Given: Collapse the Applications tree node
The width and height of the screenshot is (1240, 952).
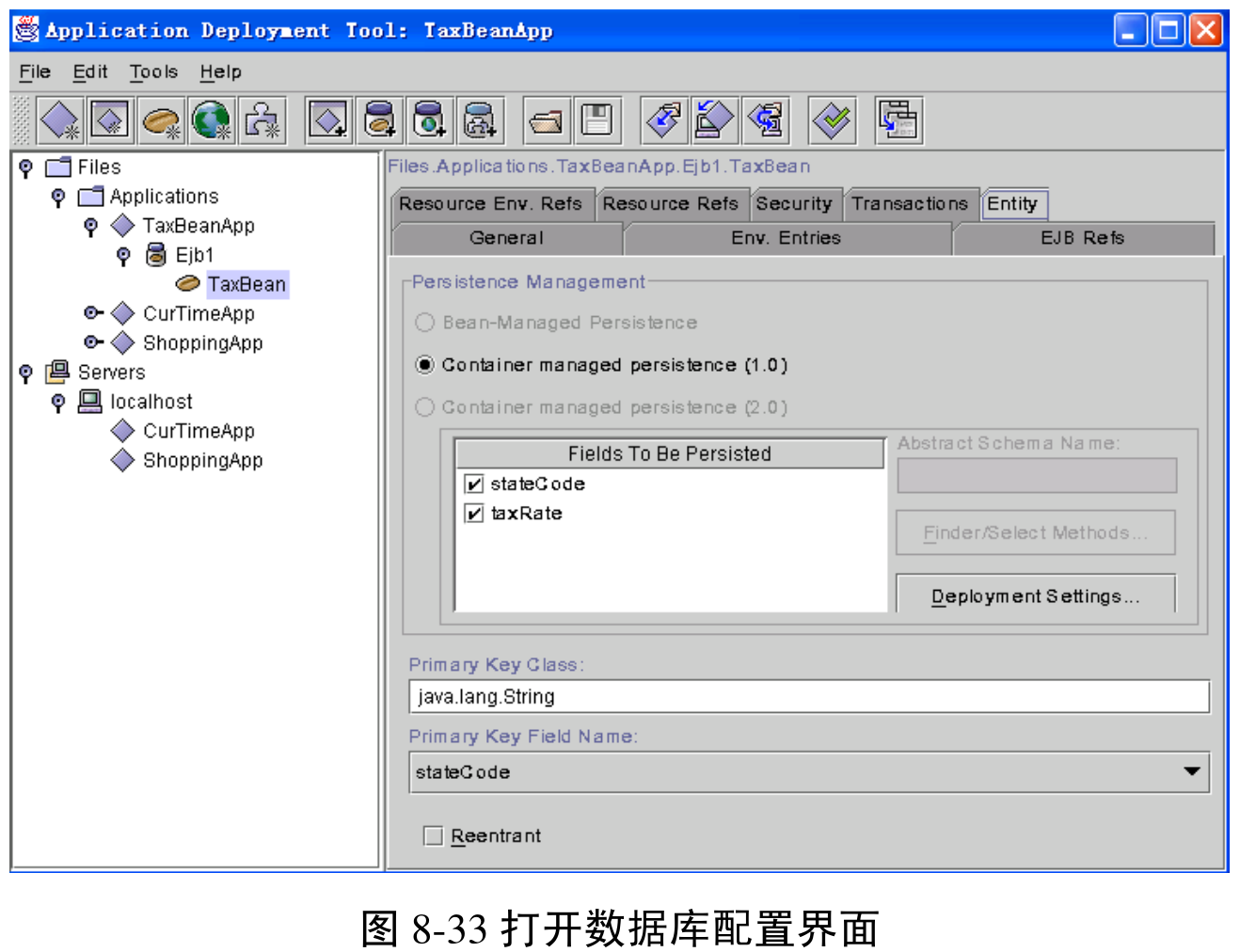Looking at the screenshot, I should pyautogui.click(x=58, y=197).
